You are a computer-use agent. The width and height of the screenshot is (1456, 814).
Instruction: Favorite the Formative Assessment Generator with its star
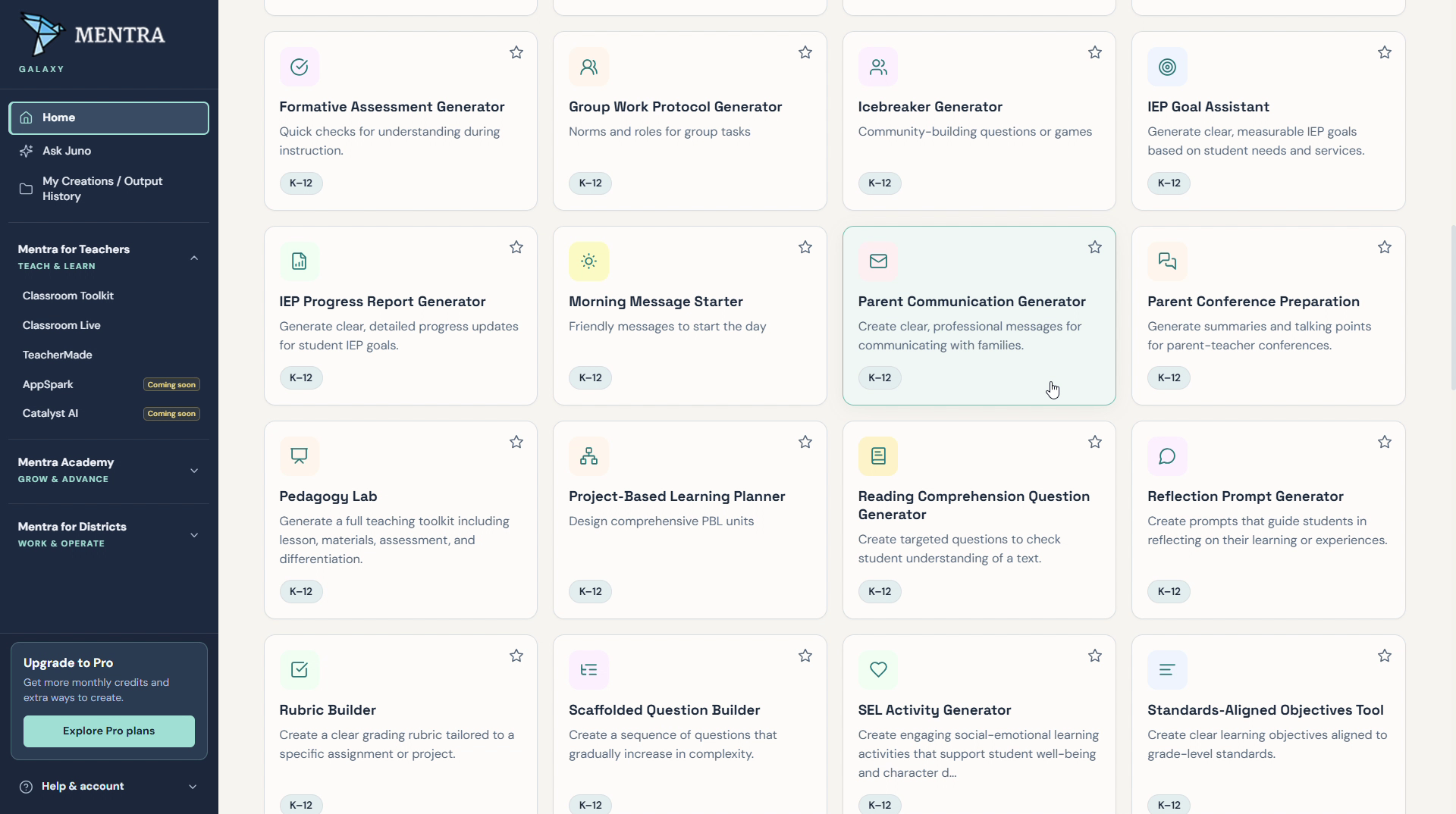tap(516, 52)
